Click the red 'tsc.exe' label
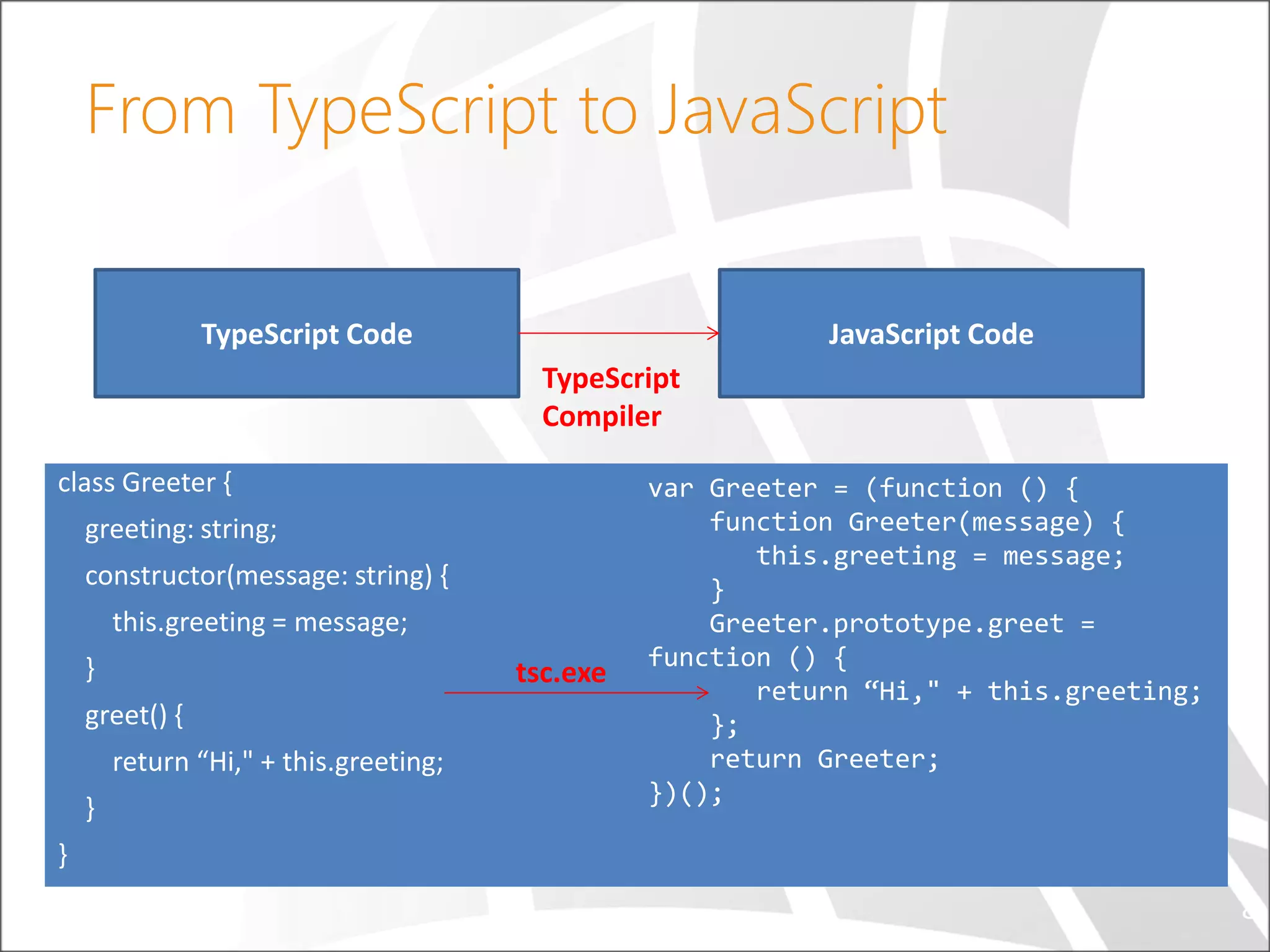Viewport: 1270px width, 952px height. pos(561,672)
